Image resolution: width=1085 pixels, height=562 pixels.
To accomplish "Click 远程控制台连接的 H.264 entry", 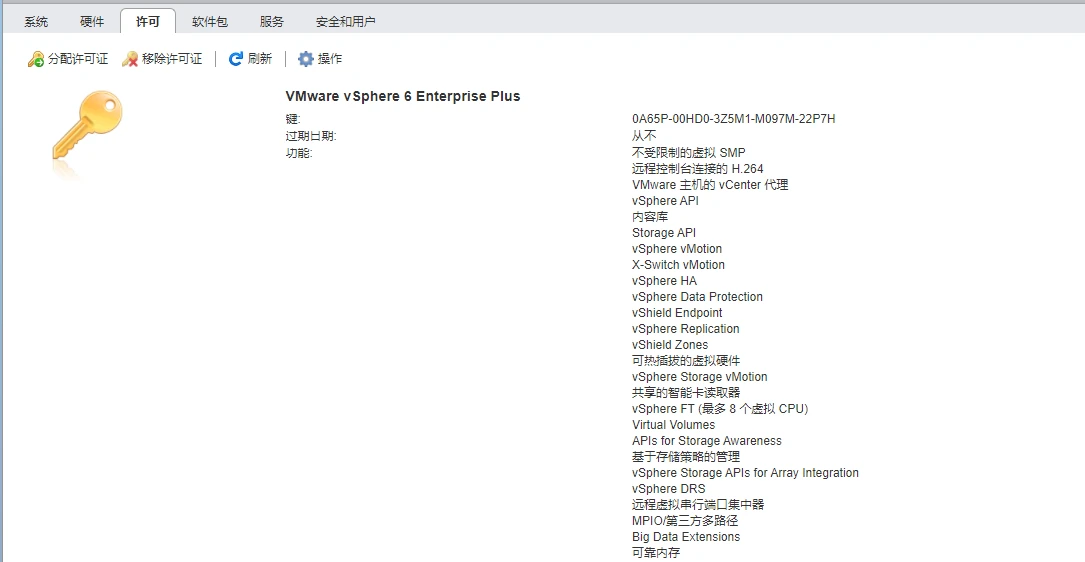I will pyautogui.click(x=698, y=168).
